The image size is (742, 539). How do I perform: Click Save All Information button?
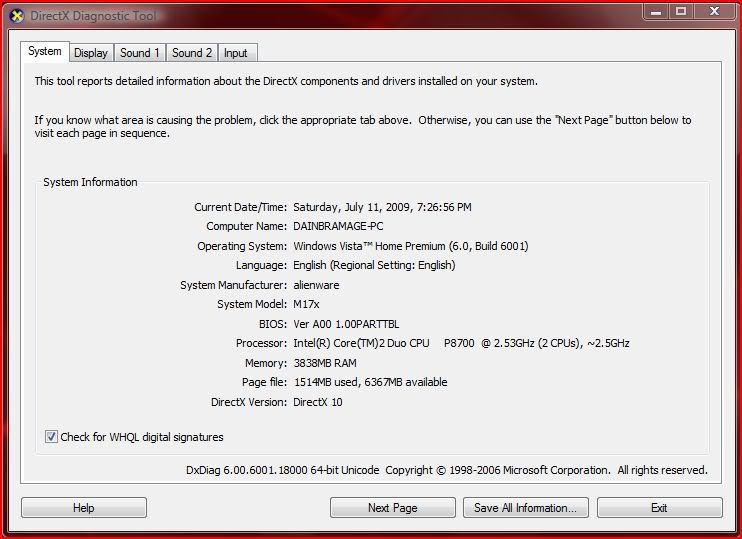coord(526,508)
